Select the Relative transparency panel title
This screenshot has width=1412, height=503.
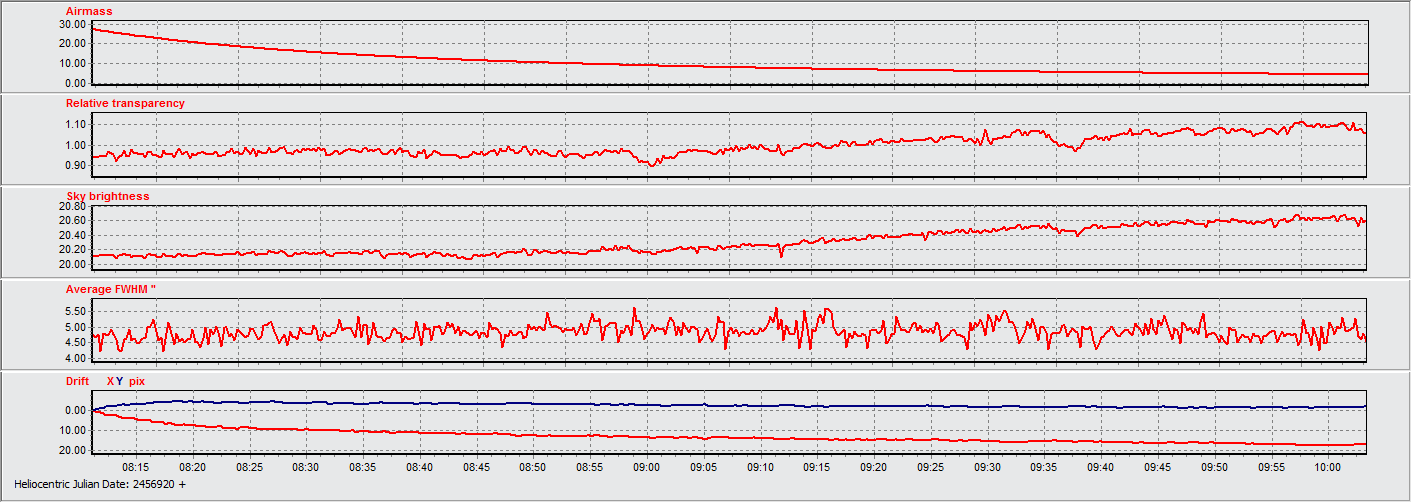125,103
